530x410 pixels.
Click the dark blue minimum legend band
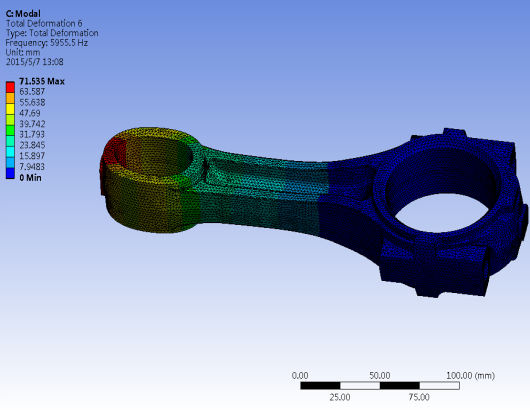coord(10,173)
